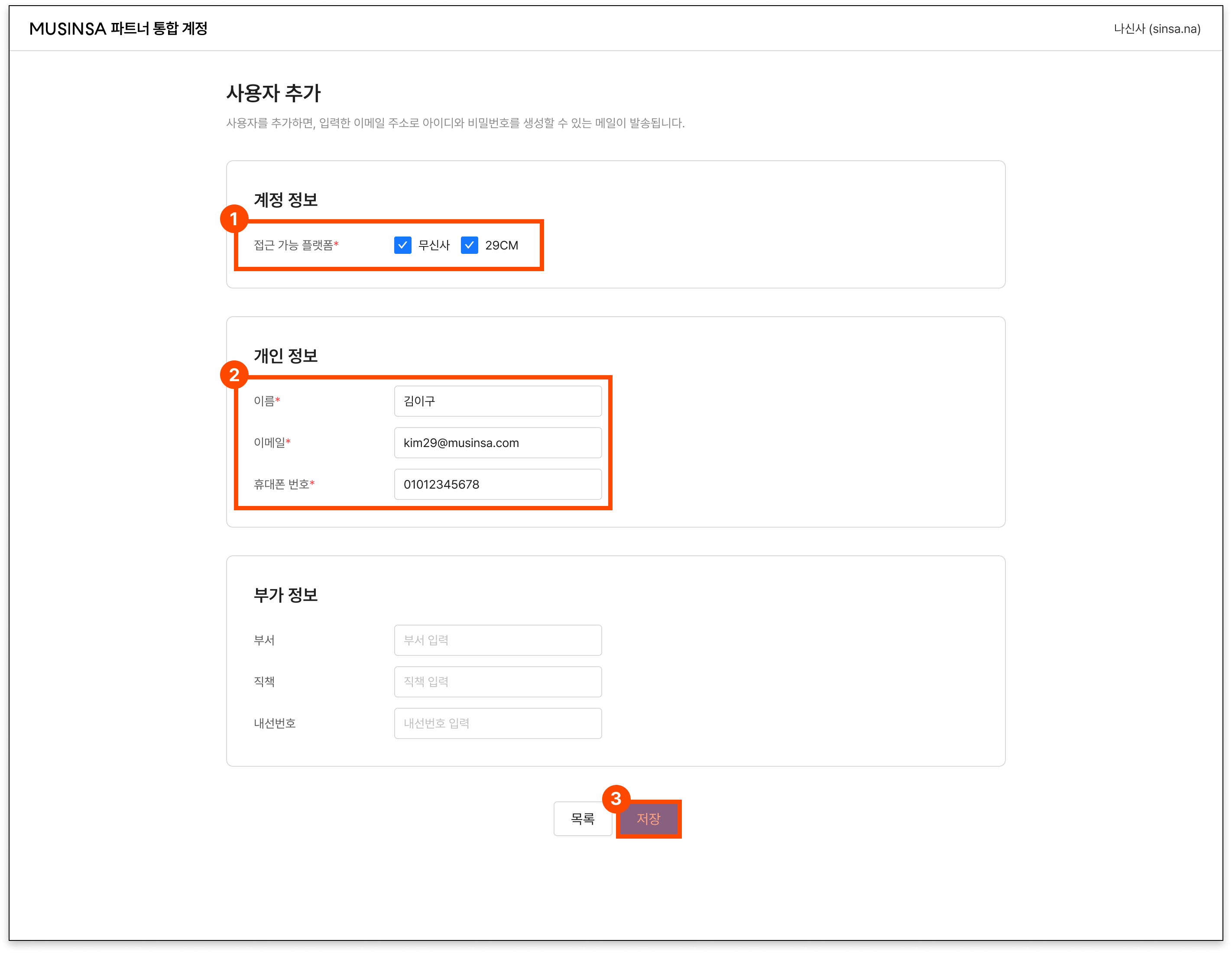Uncheck the 29CM platform checkbox

coord(469,245)
